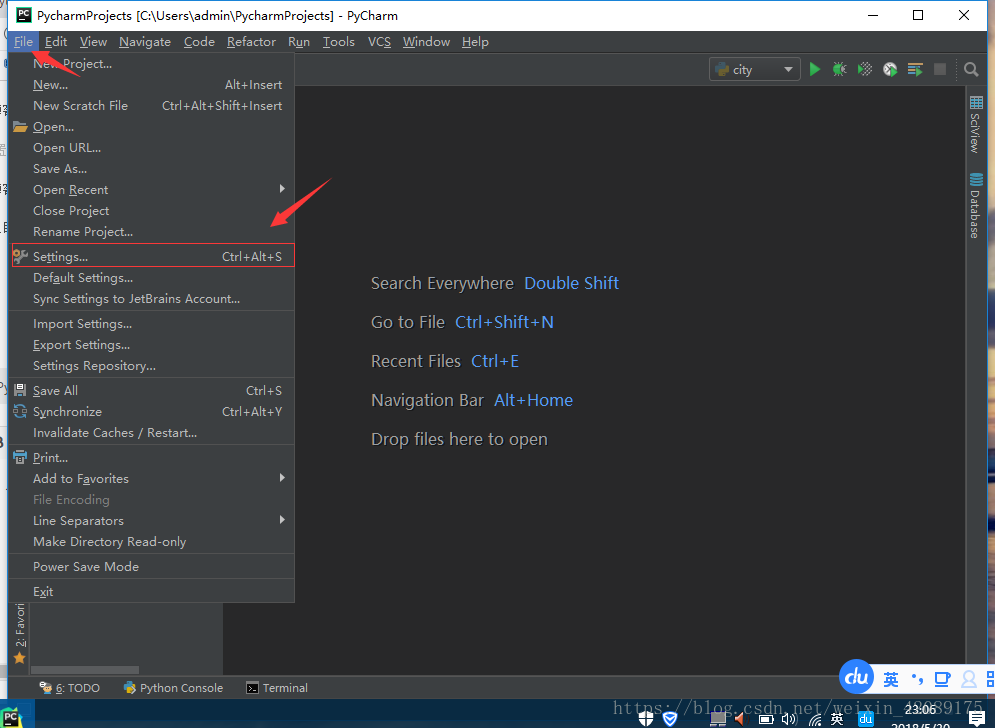Open the SciView side panel
Screen dimensions: 995x728
click(976, 124)
